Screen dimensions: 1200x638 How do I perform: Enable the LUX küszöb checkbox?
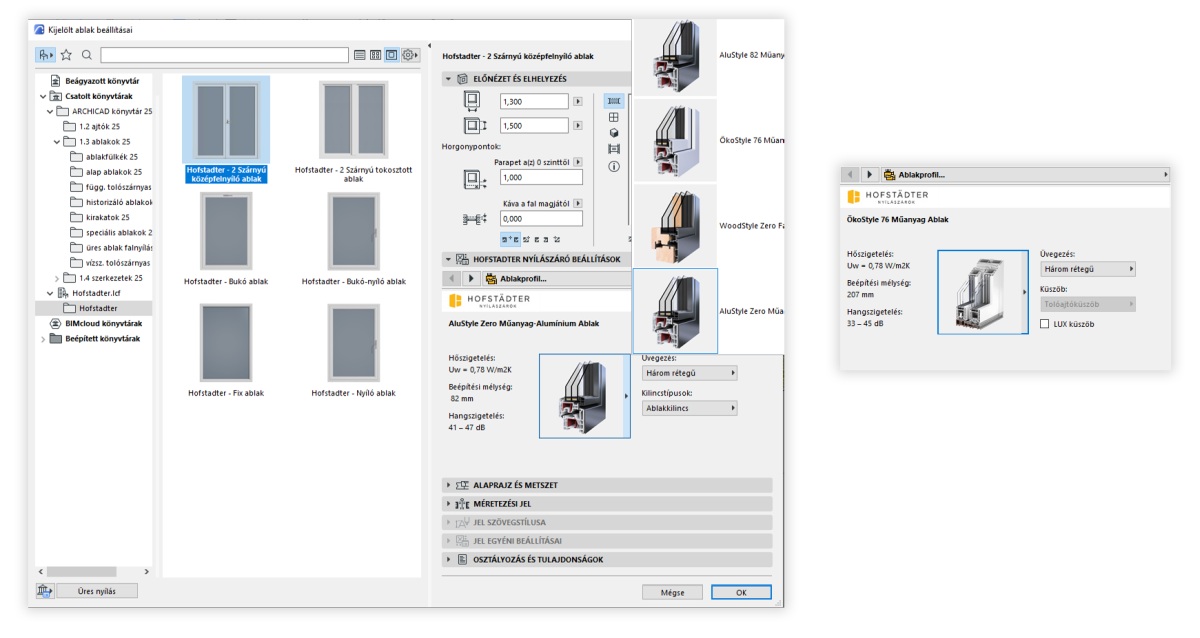click(1045, 324)
